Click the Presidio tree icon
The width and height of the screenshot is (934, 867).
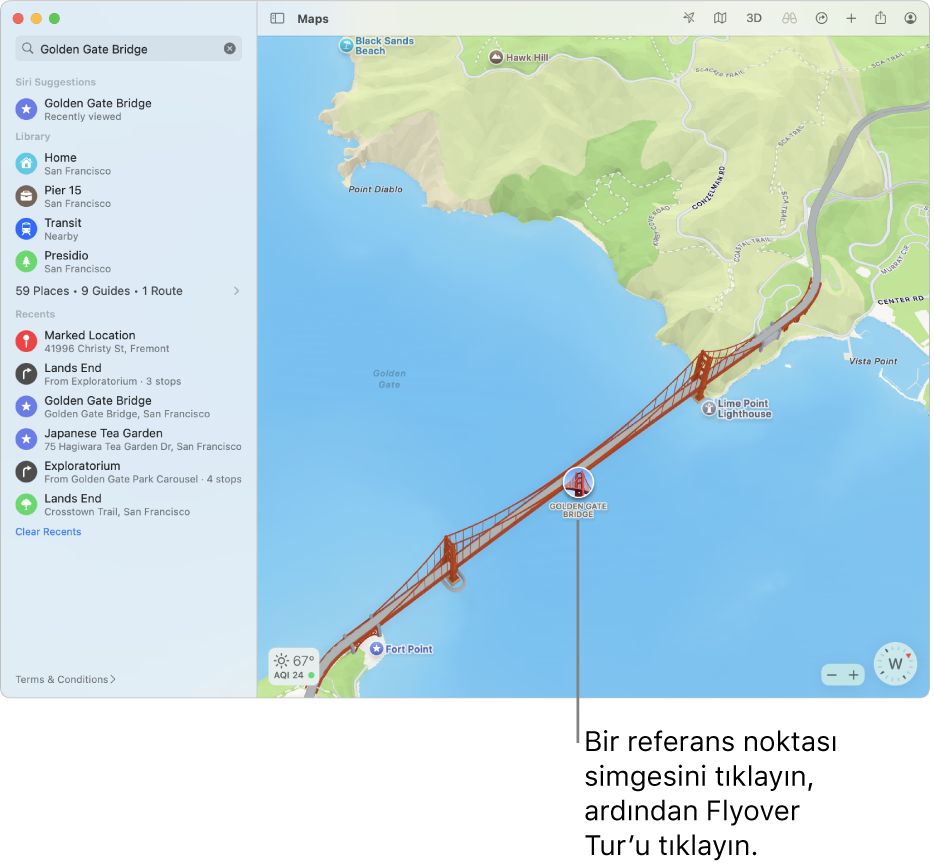26,261
